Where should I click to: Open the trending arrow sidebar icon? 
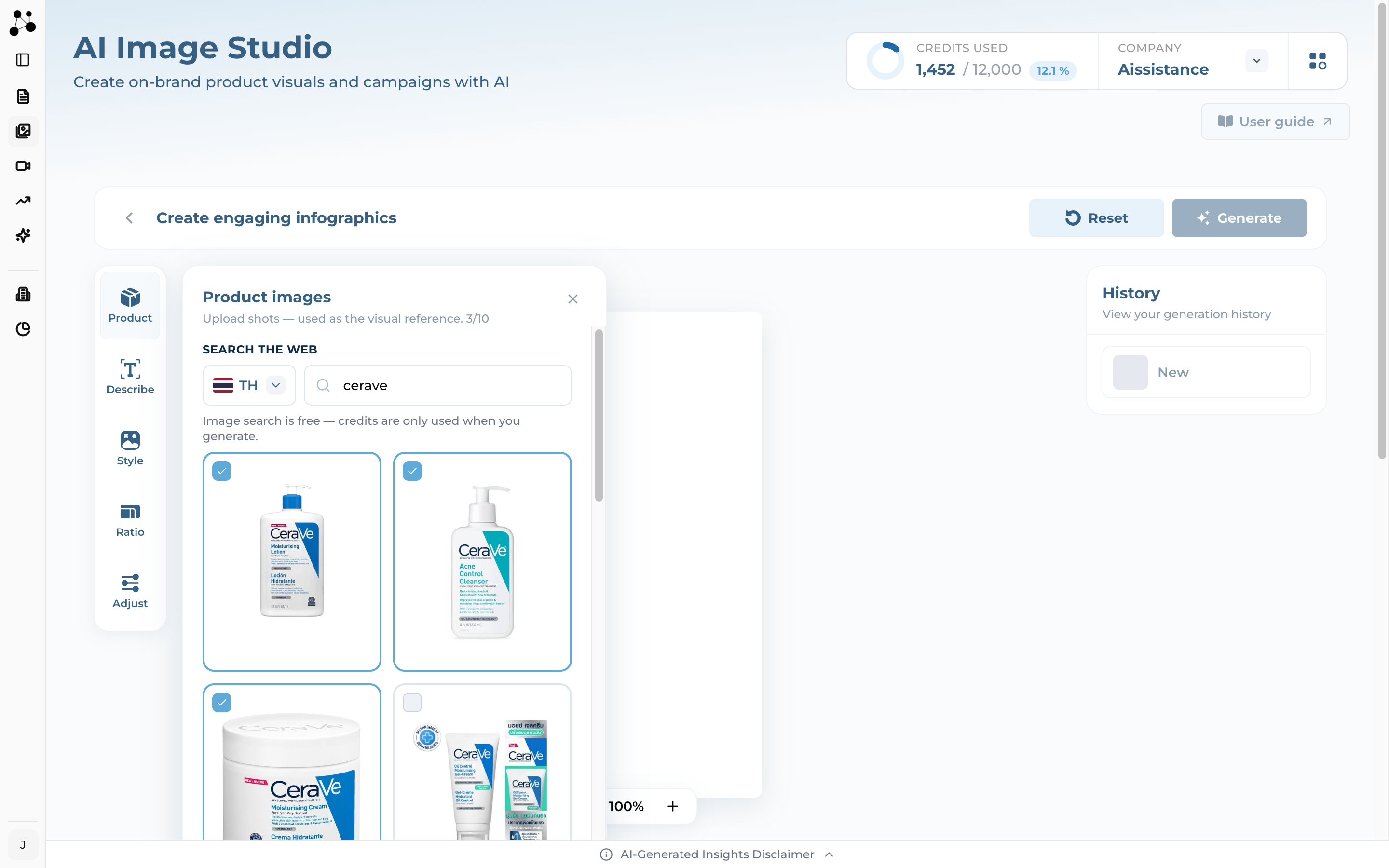pos(22,201)
